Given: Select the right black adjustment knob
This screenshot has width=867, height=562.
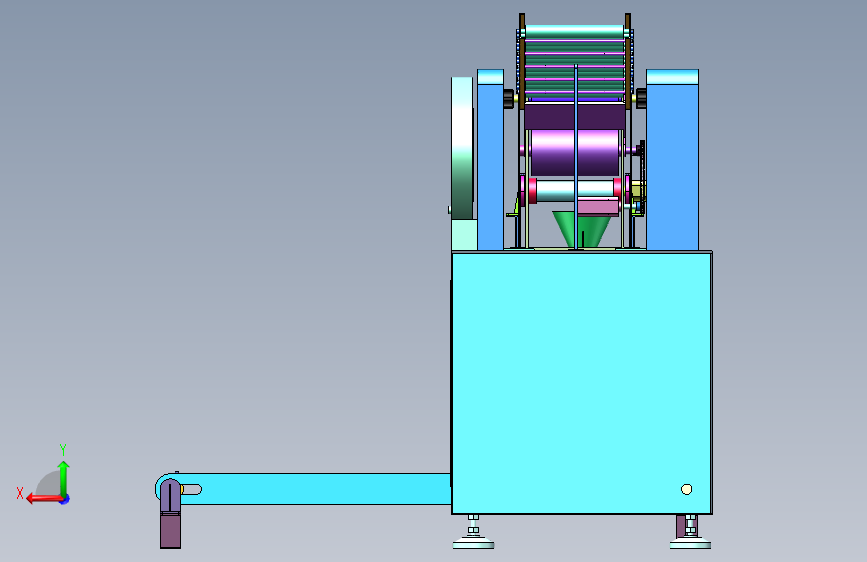Looking at the screenshot, I should (x=641, y=98).
